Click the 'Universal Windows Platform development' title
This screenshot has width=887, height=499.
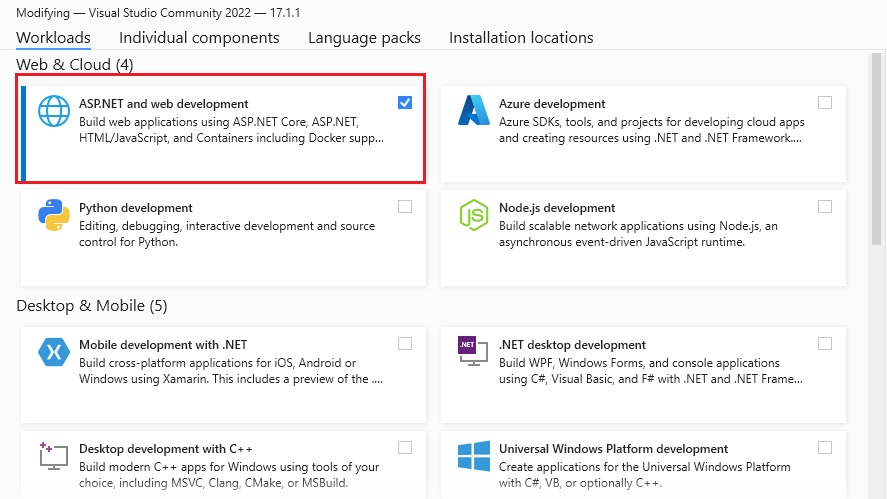pos(613,449)
